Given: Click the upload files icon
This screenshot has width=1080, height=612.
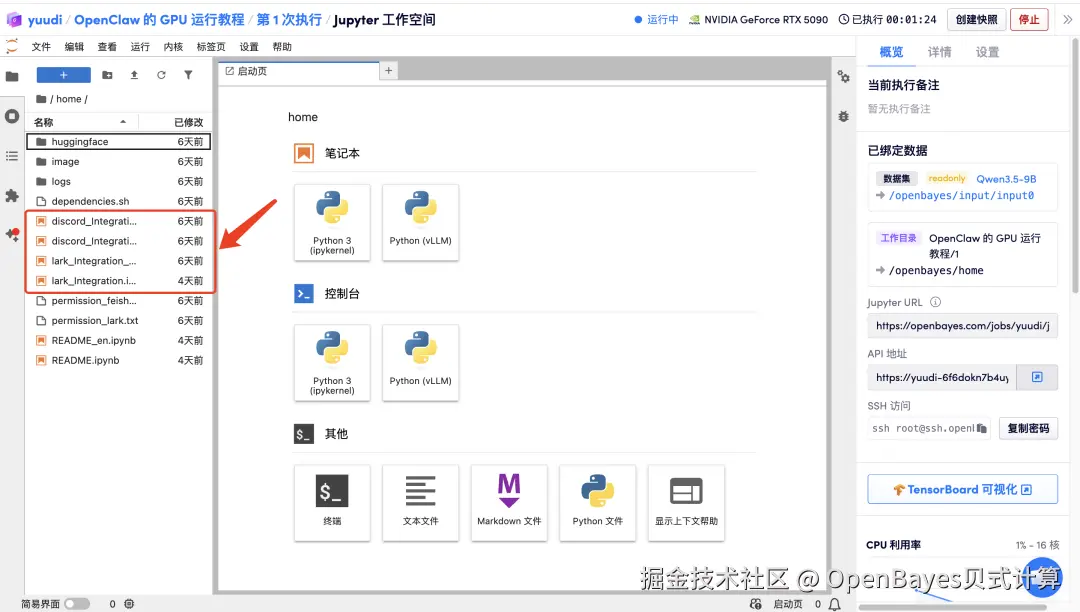Looking at the screenshot, I should coord(134,75).
